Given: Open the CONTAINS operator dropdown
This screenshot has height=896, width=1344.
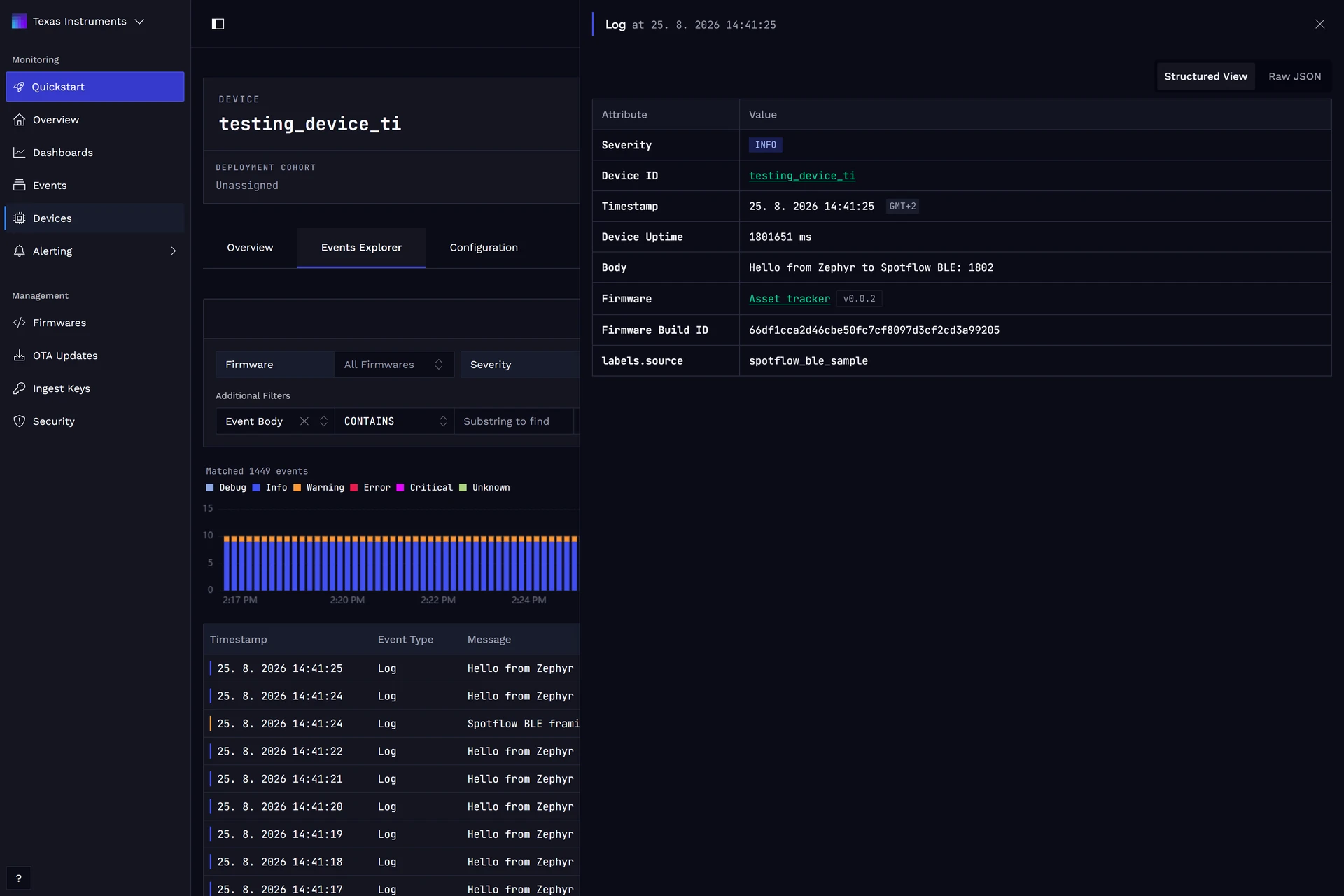Looking at the screenshot, I should point(394,421).
